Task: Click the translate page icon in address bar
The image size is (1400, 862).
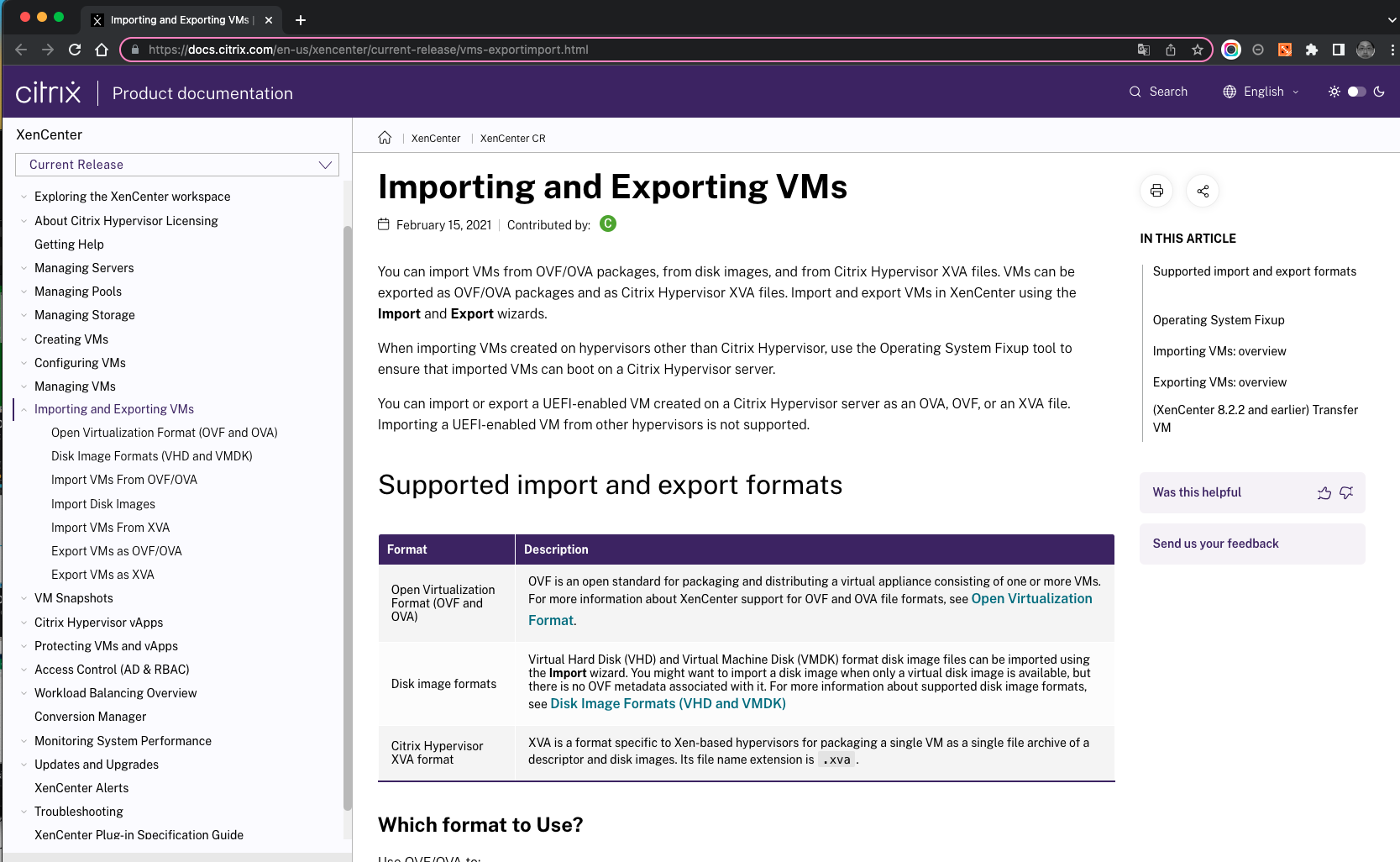Action: point(1144,50)
